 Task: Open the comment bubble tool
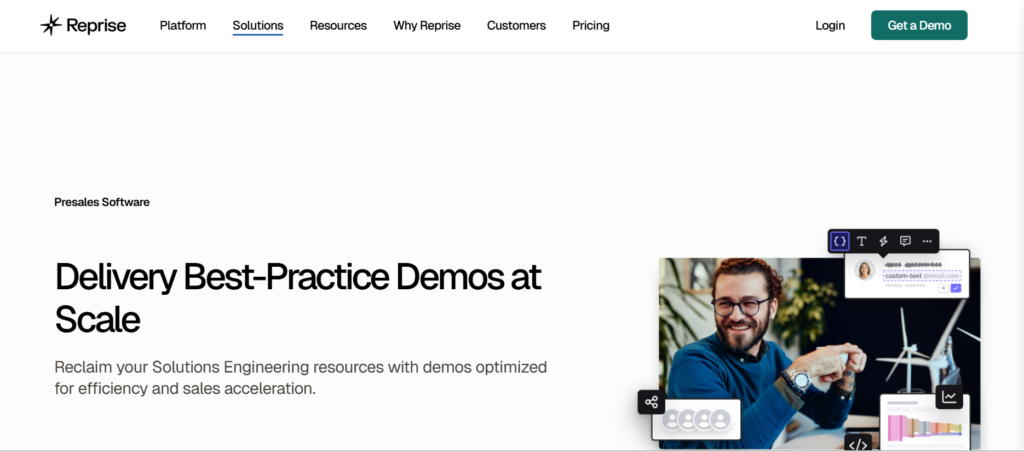tap(905, 241)
